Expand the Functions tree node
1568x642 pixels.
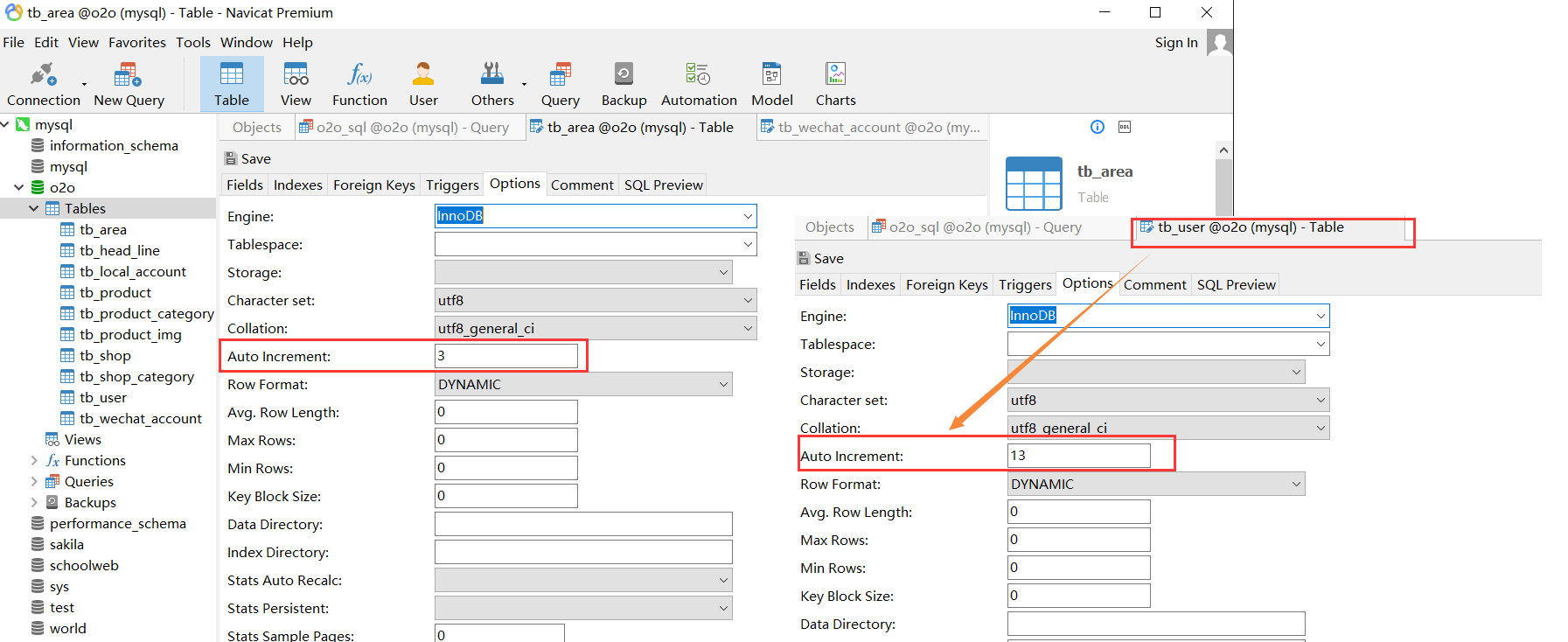pos(34,460)
